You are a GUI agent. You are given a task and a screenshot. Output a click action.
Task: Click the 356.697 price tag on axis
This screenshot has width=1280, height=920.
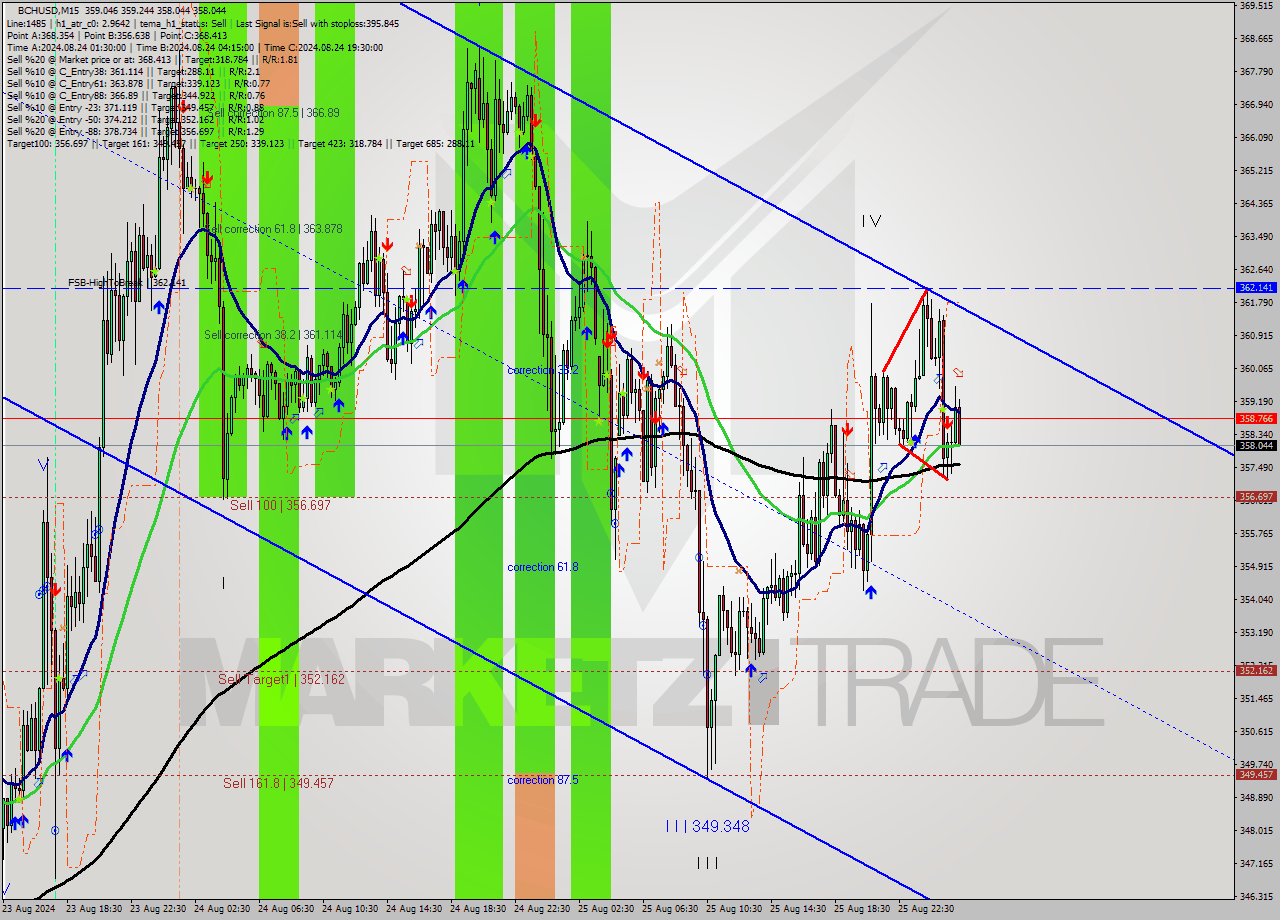click(1256, 496)
